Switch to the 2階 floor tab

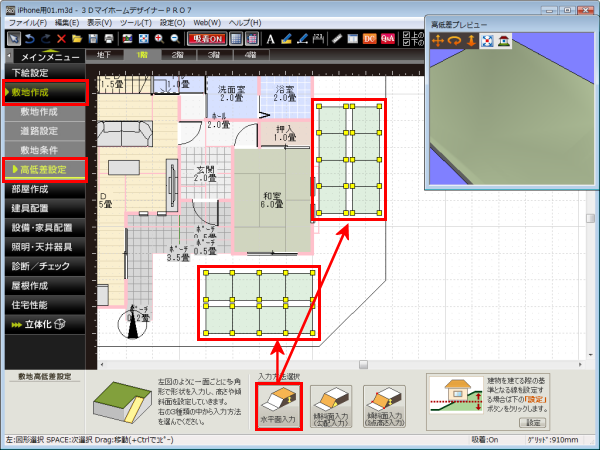coord(177,56)
